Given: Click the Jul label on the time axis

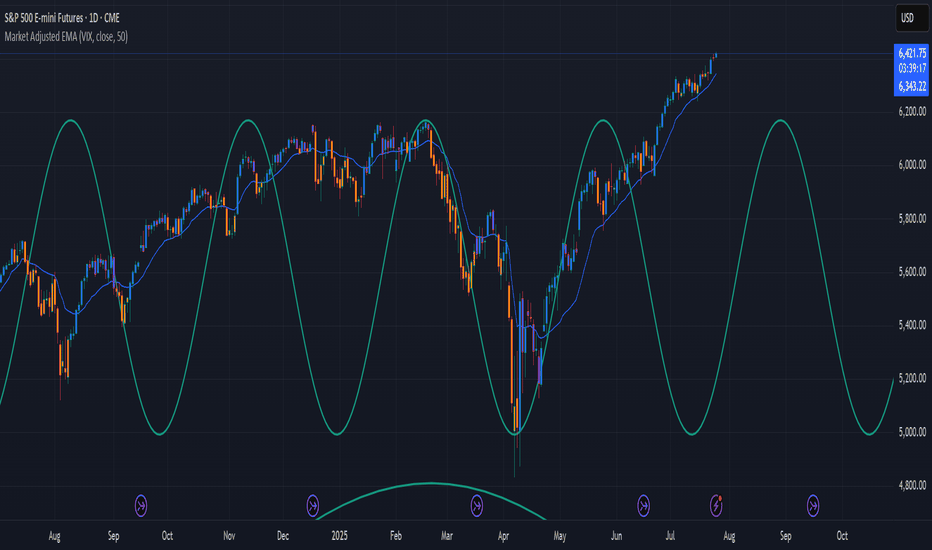Looking at the screenshot, I should [670, 536].
